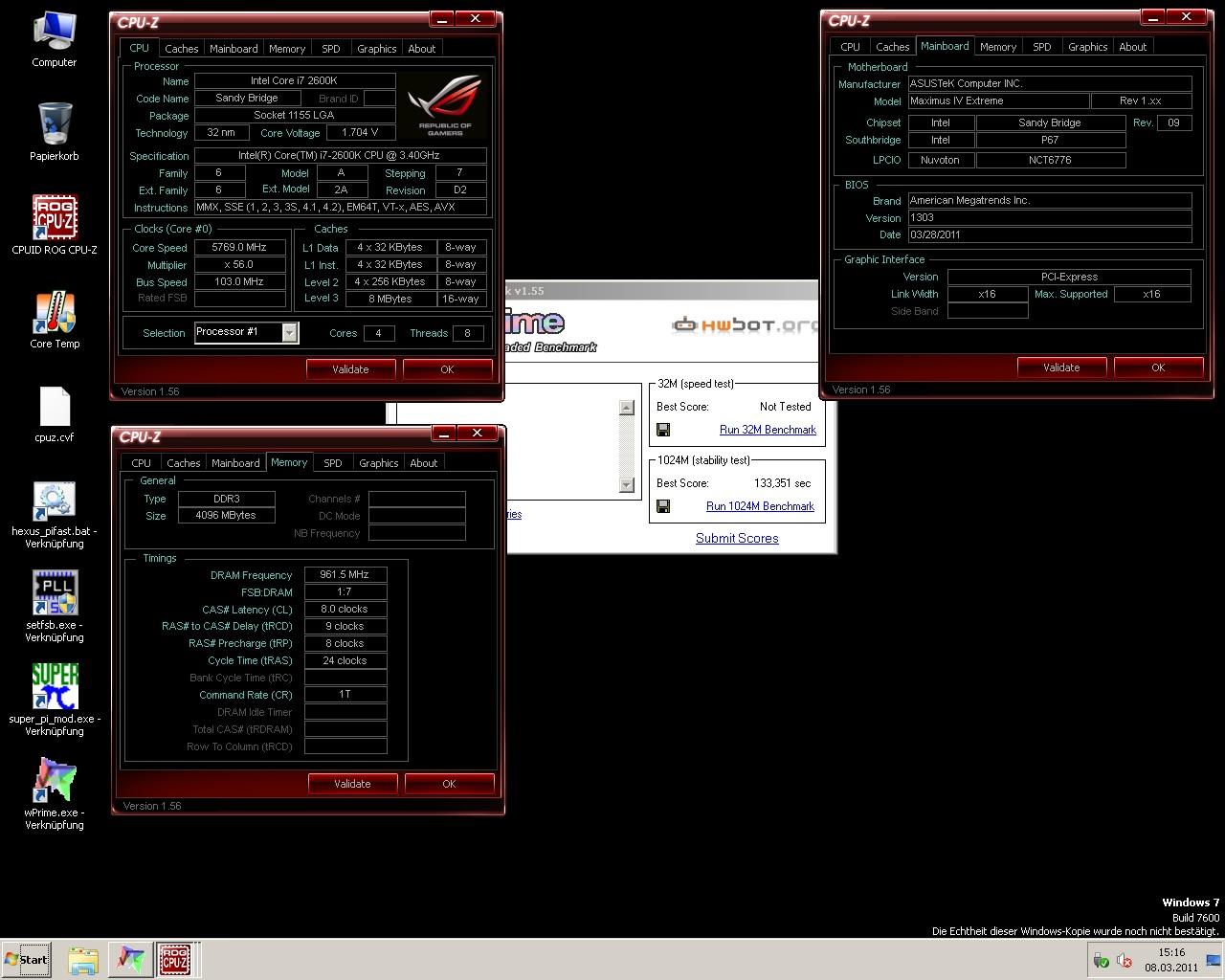The width and height of the screenshot is (1225, 980).
Task: Click OK in the Memory window
Action: tap(449, 784)
